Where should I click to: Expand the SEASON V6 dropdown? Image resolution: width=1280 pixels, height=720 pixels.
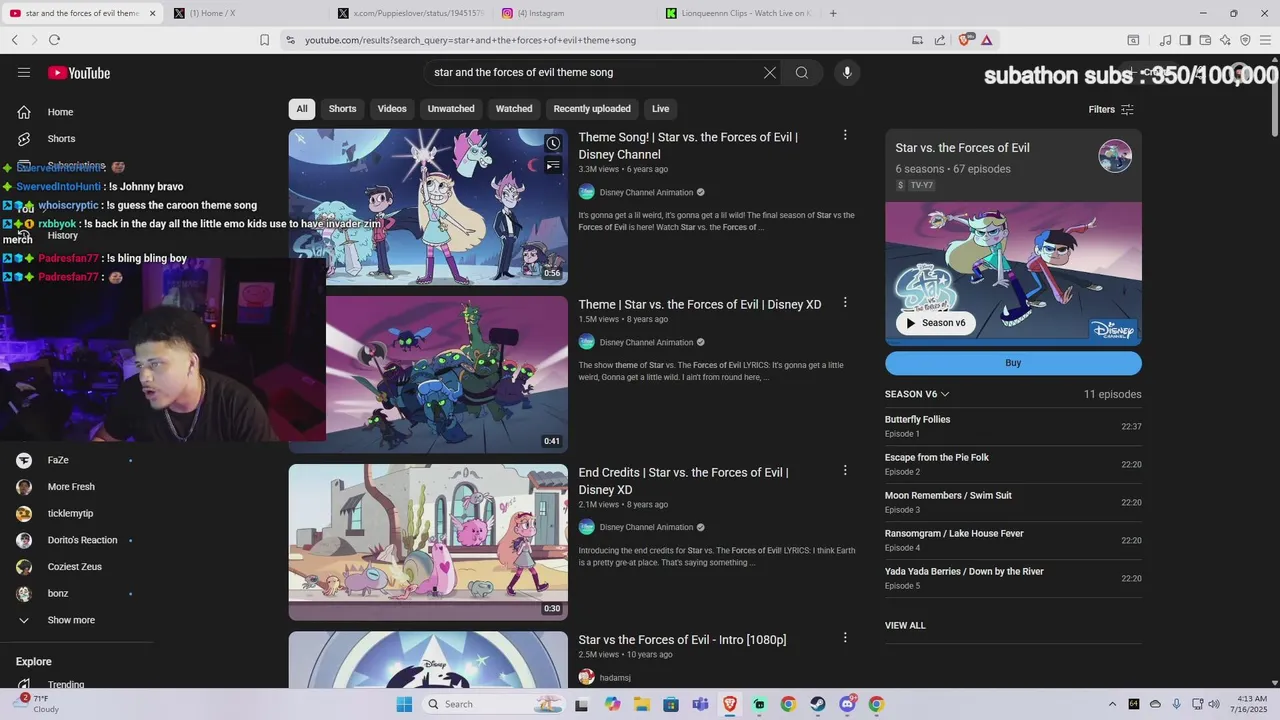pos(917,394)
